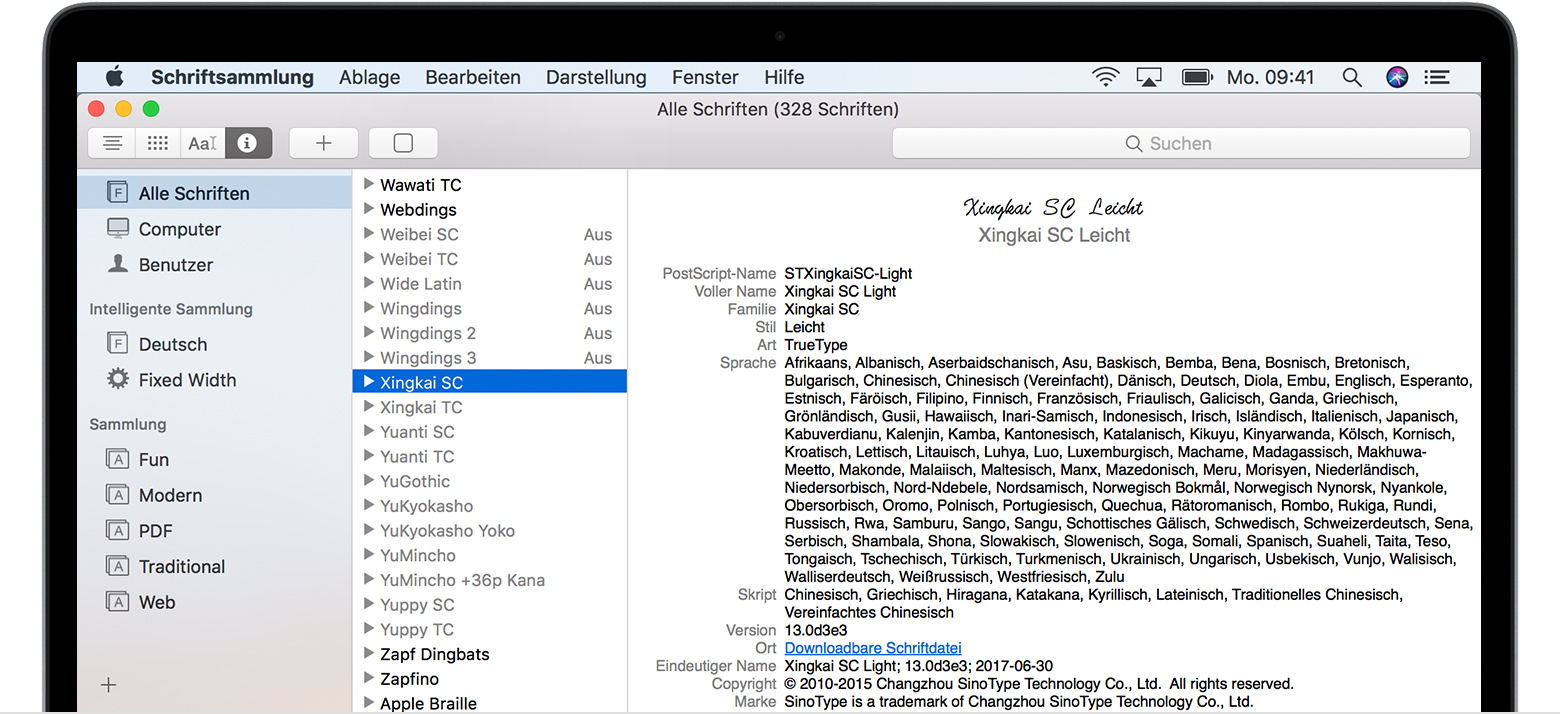Add a new collection with bottom plus
This screenshot has width=1560, height=714.
click(x=109, y=685)
